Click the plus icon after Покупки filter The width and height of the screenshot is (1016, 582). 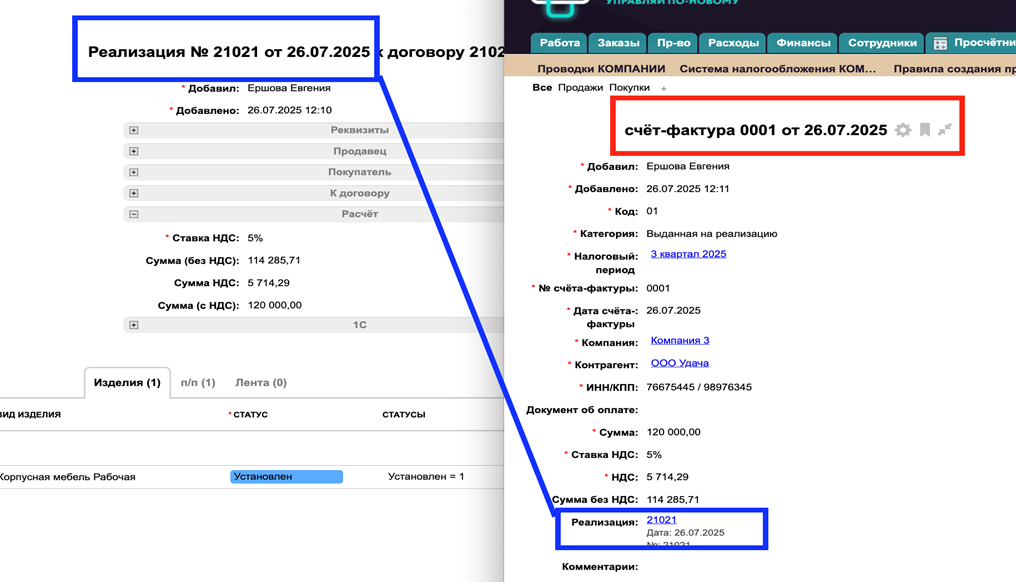pyautogui.click(x=663, y=89)
